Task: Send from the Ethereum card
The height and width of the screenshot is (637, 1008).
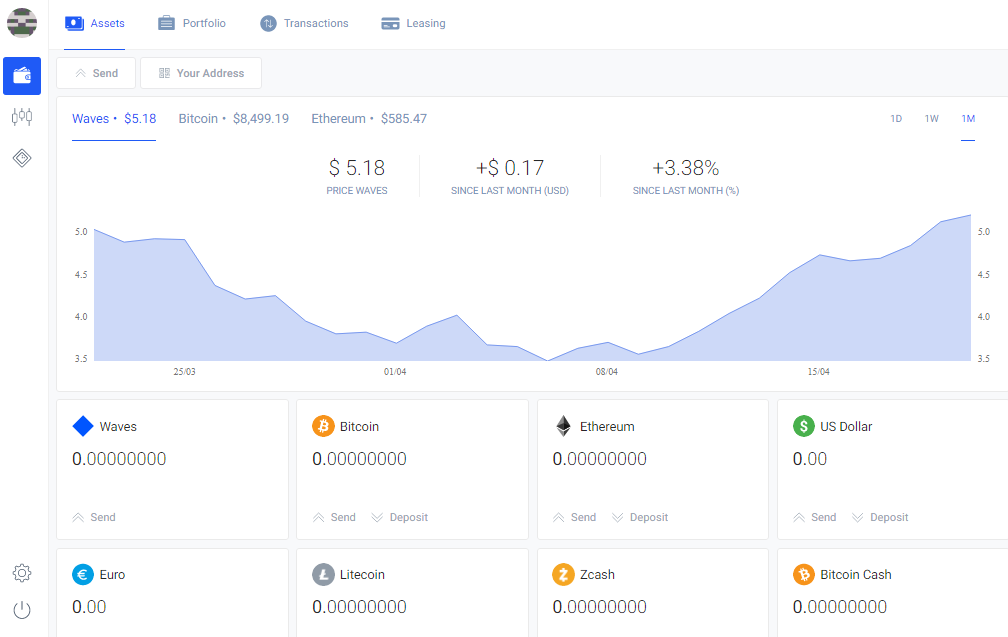Action: [574, 517]
